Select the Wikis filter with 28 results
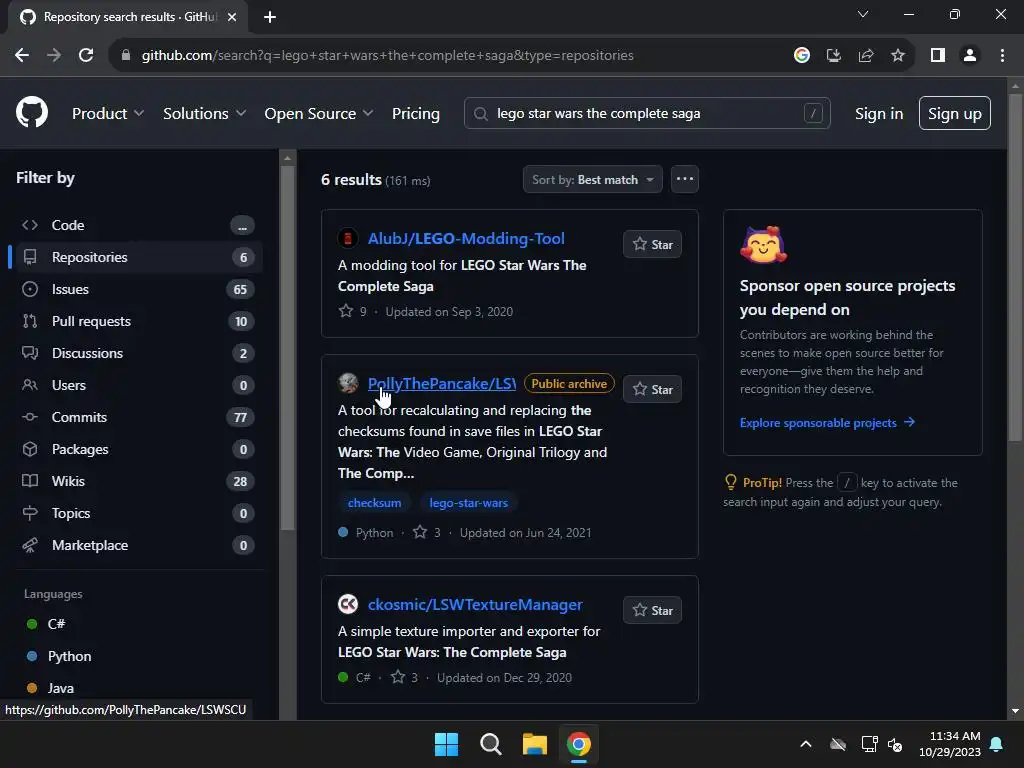This screenshot has width=1024, height=768. (136, 481)
